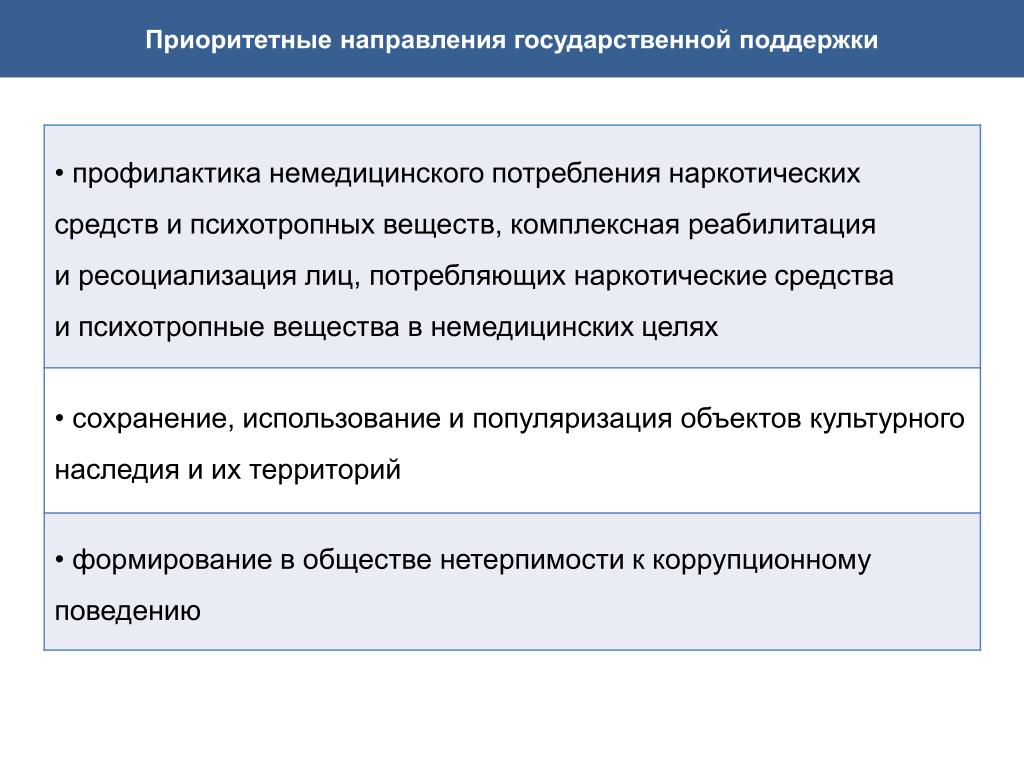Screen dimensions: 1024x768
Task: Click the word 'сохранение' in second block
Action: tap(153, 419)
